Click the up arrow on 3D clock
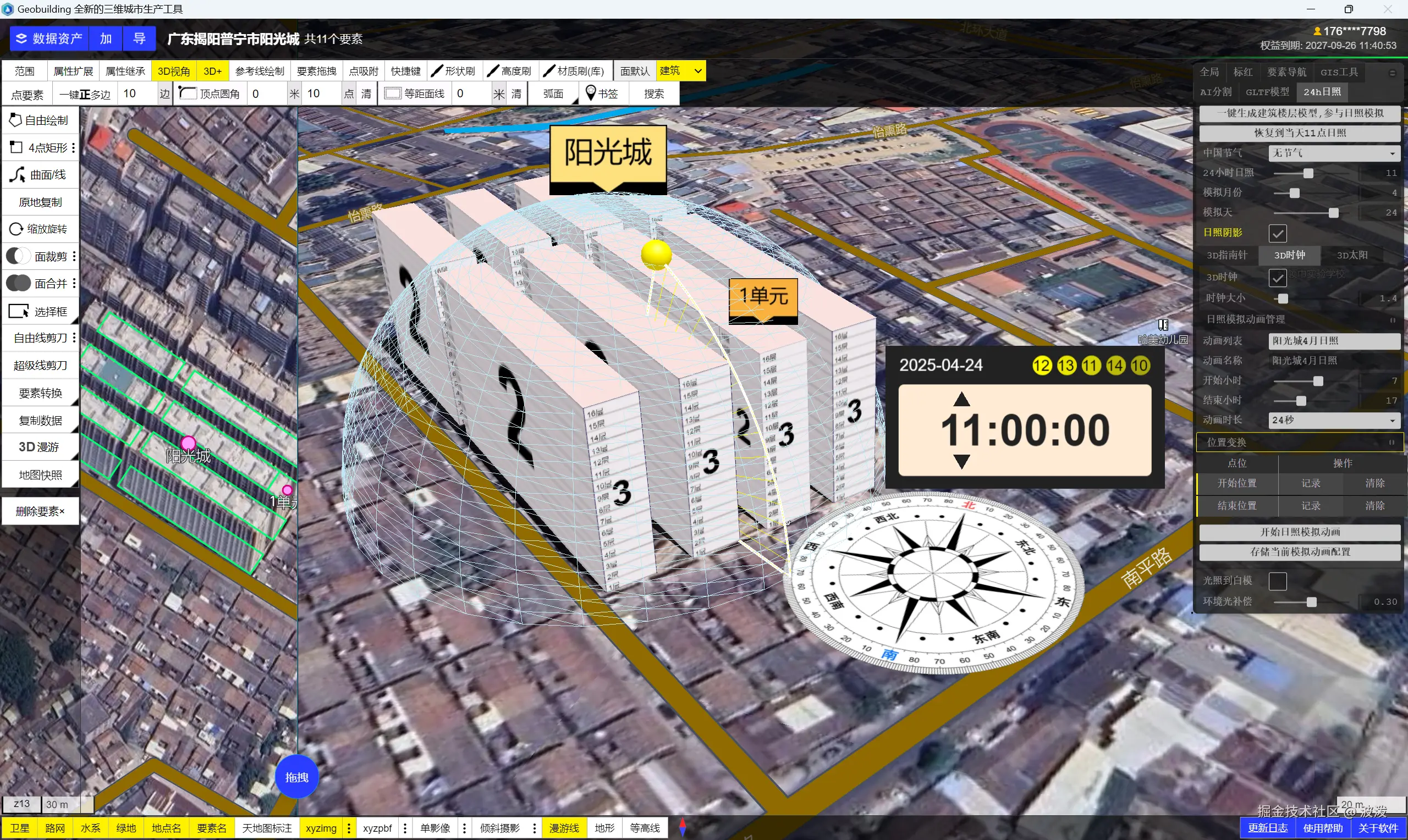The width and height of the screenshot is (1408, 840). (961, 400)
